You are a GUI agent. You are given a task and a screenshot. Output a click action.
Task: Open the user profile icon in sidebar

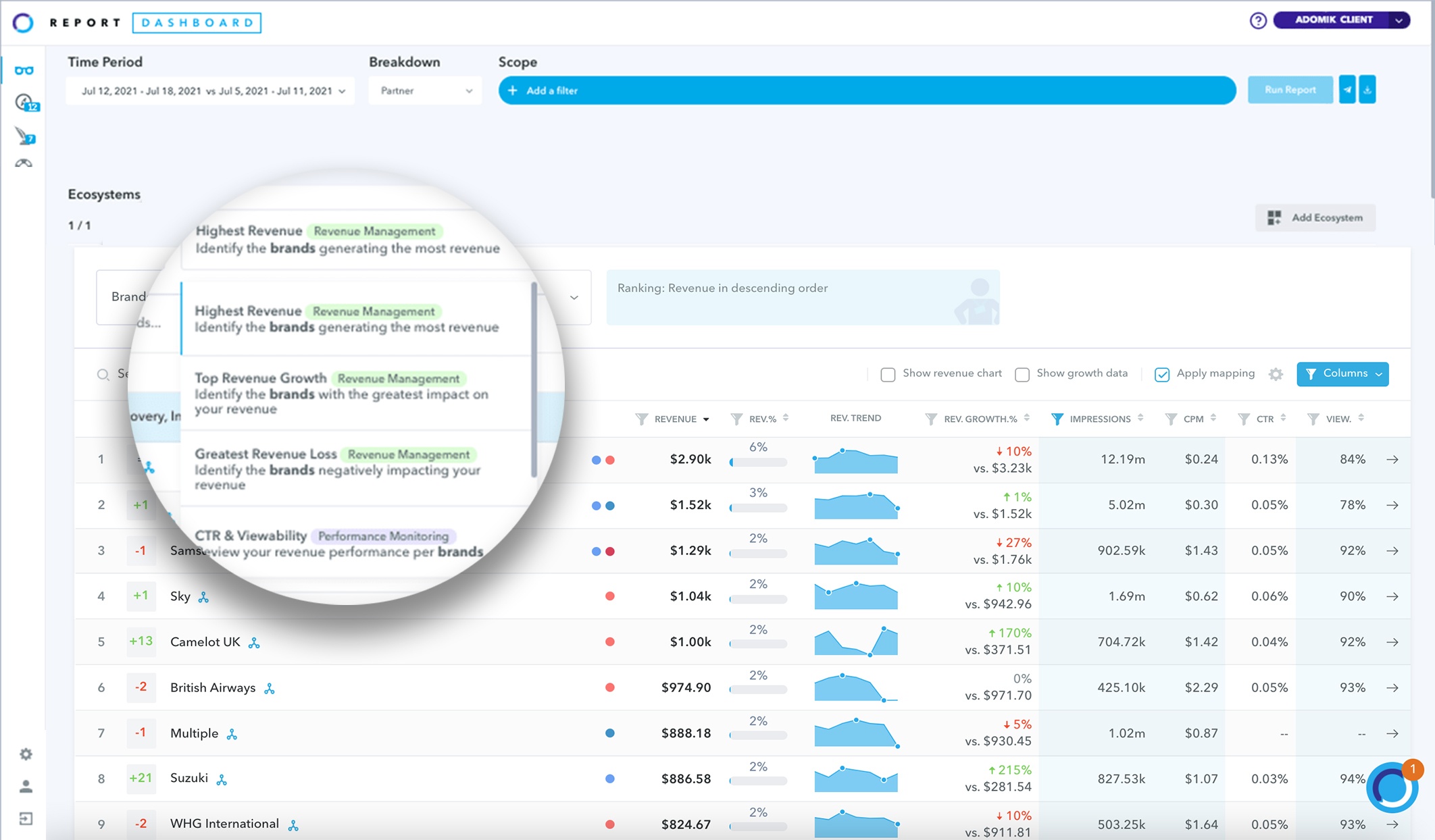(x=26, y=786)
